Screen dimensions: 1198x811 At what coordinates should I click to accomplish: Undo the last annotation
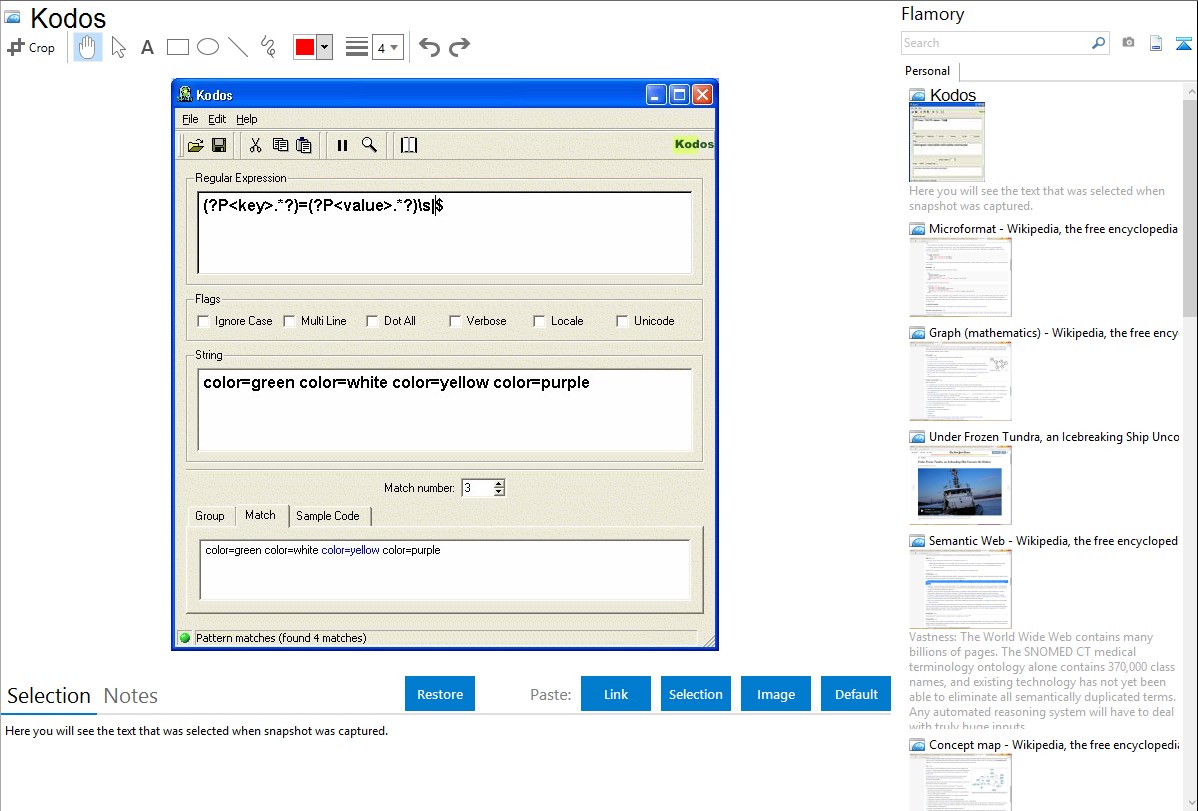click(429, 47)
